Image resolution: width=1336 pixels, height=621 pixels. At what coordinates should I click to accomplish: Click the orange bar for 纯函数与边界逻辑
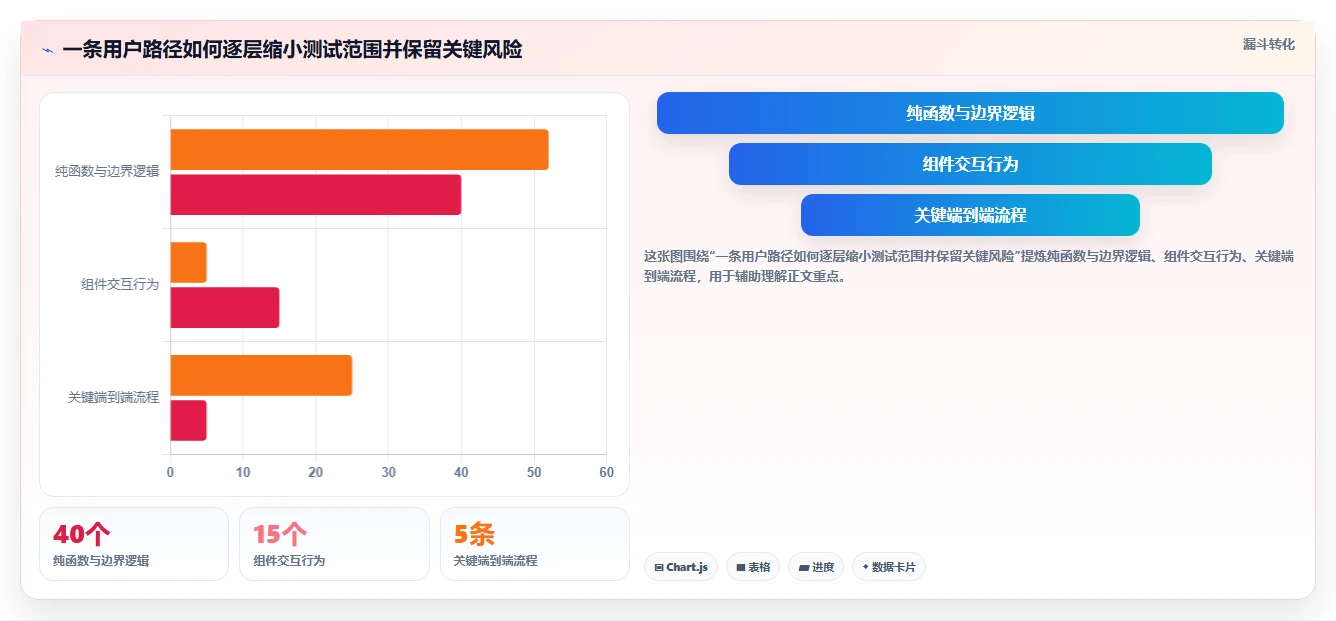coord(360,149)
